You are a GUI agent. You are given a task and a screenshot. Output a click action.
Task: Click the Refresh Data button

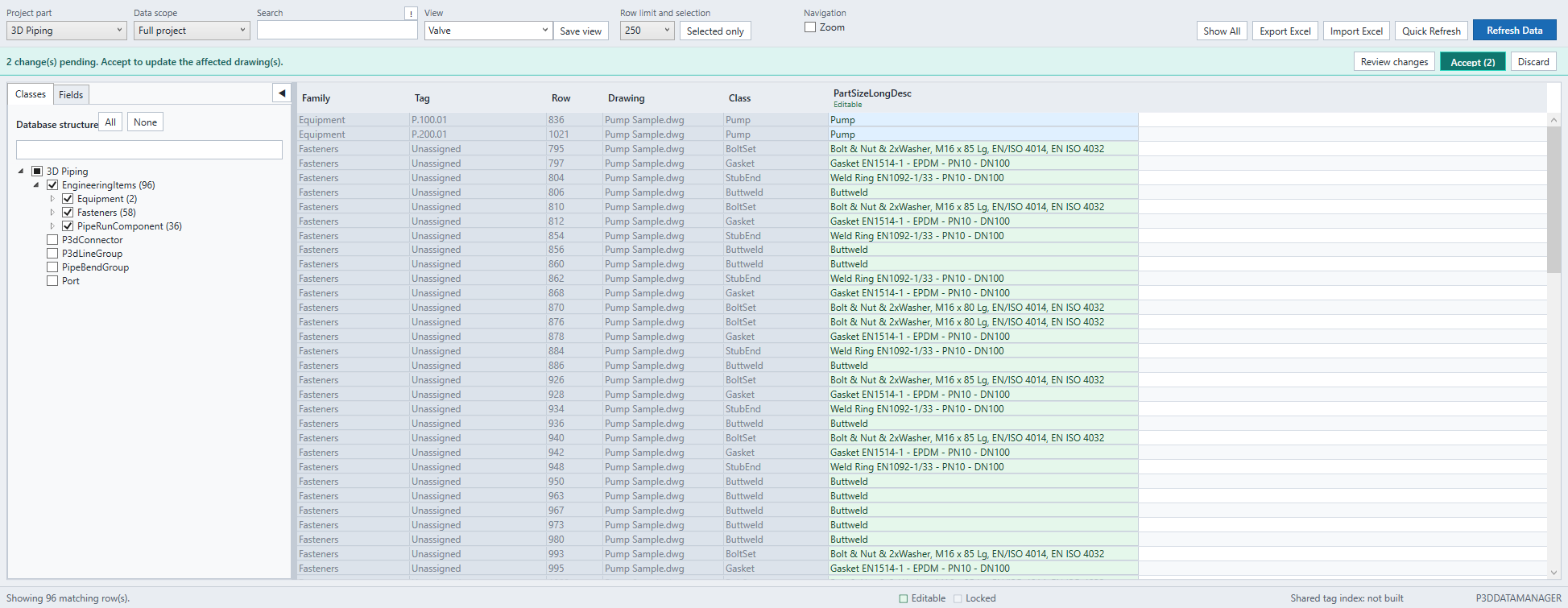pos(1515,31)
